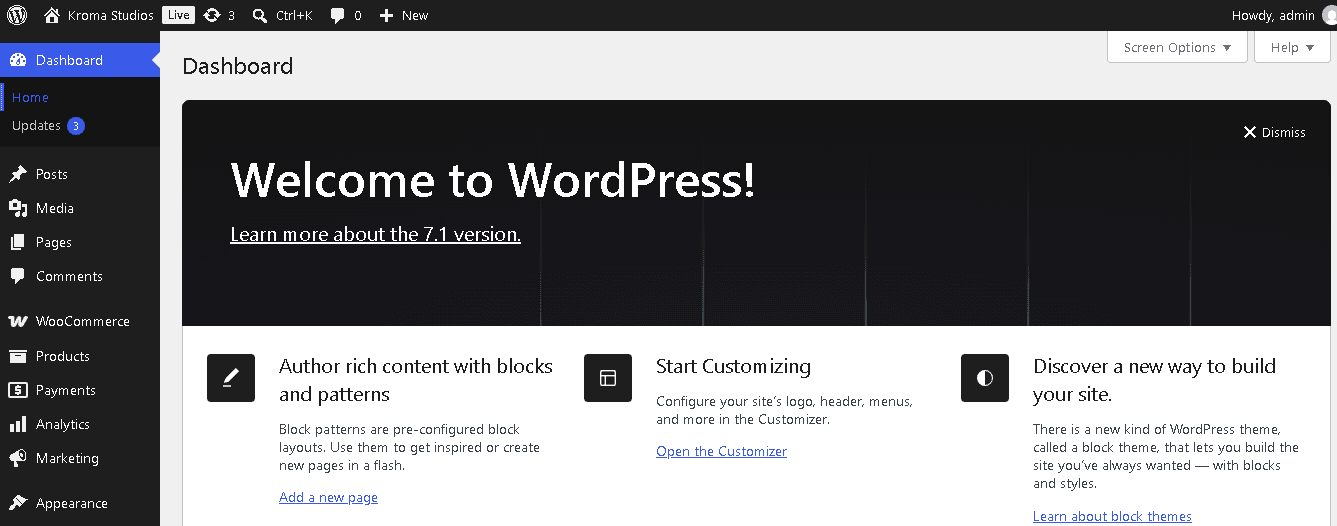
Task: Click the Analytics bar chart icon
Action: [17, 424]
